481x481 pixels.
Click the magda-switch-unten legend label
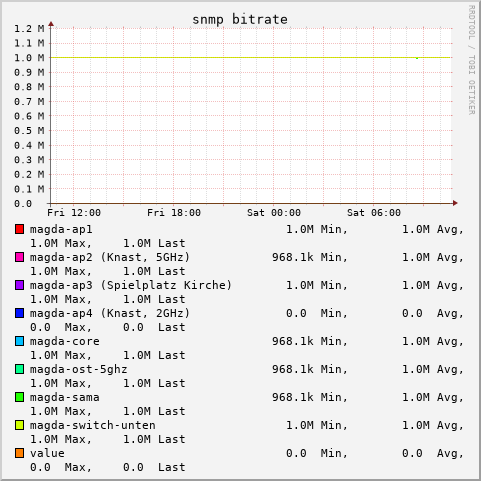click(93, 425)
